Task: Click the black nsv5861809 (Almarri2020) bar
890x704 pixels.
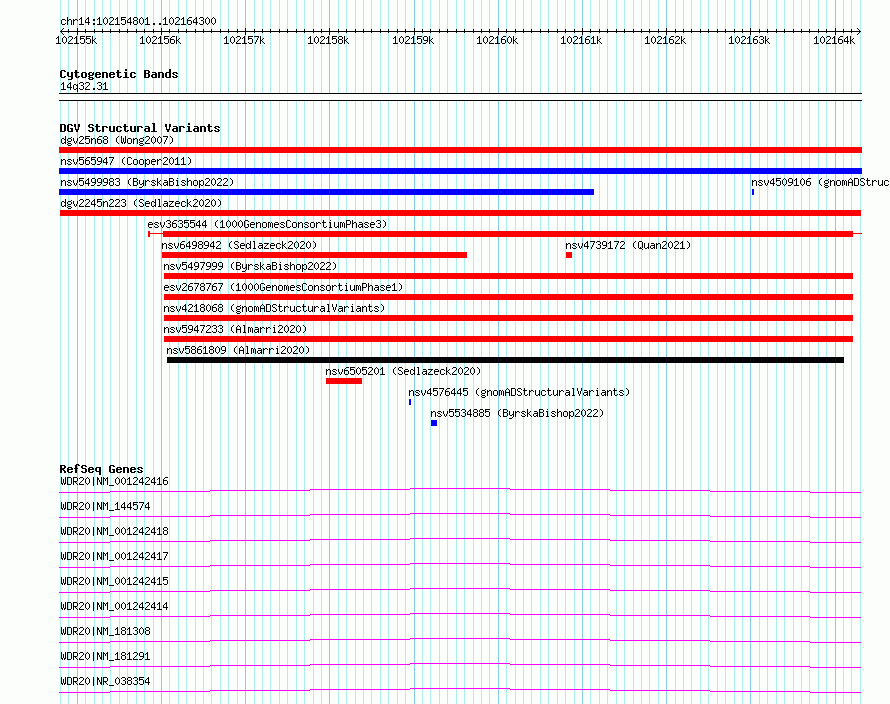Action: (505, 360)
